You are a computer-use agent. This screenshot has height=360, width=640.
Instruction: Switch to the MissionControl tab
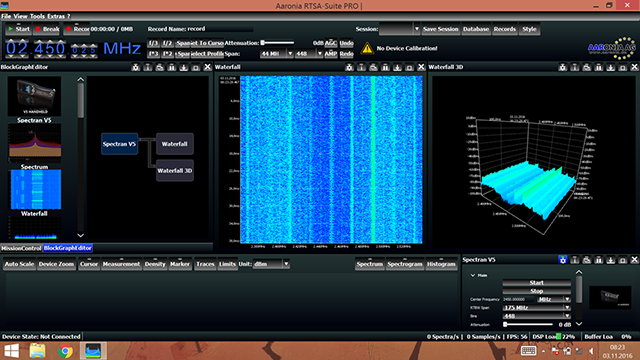click(x=21, y=248)
